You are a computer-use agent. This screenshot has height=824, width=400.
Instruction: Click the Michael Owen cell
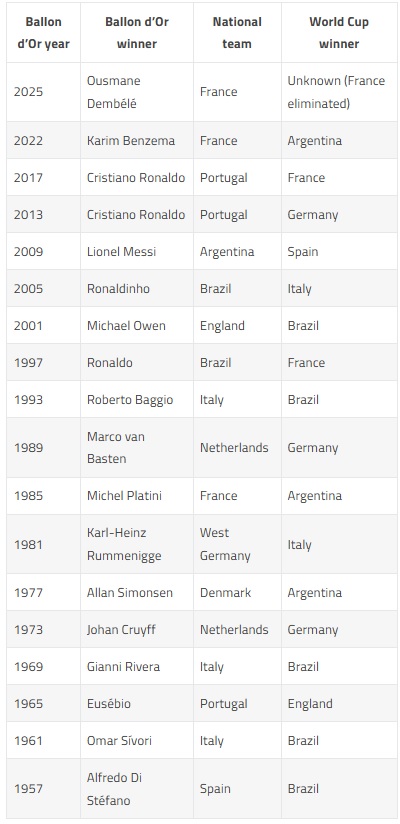click(x=137, y=325)
